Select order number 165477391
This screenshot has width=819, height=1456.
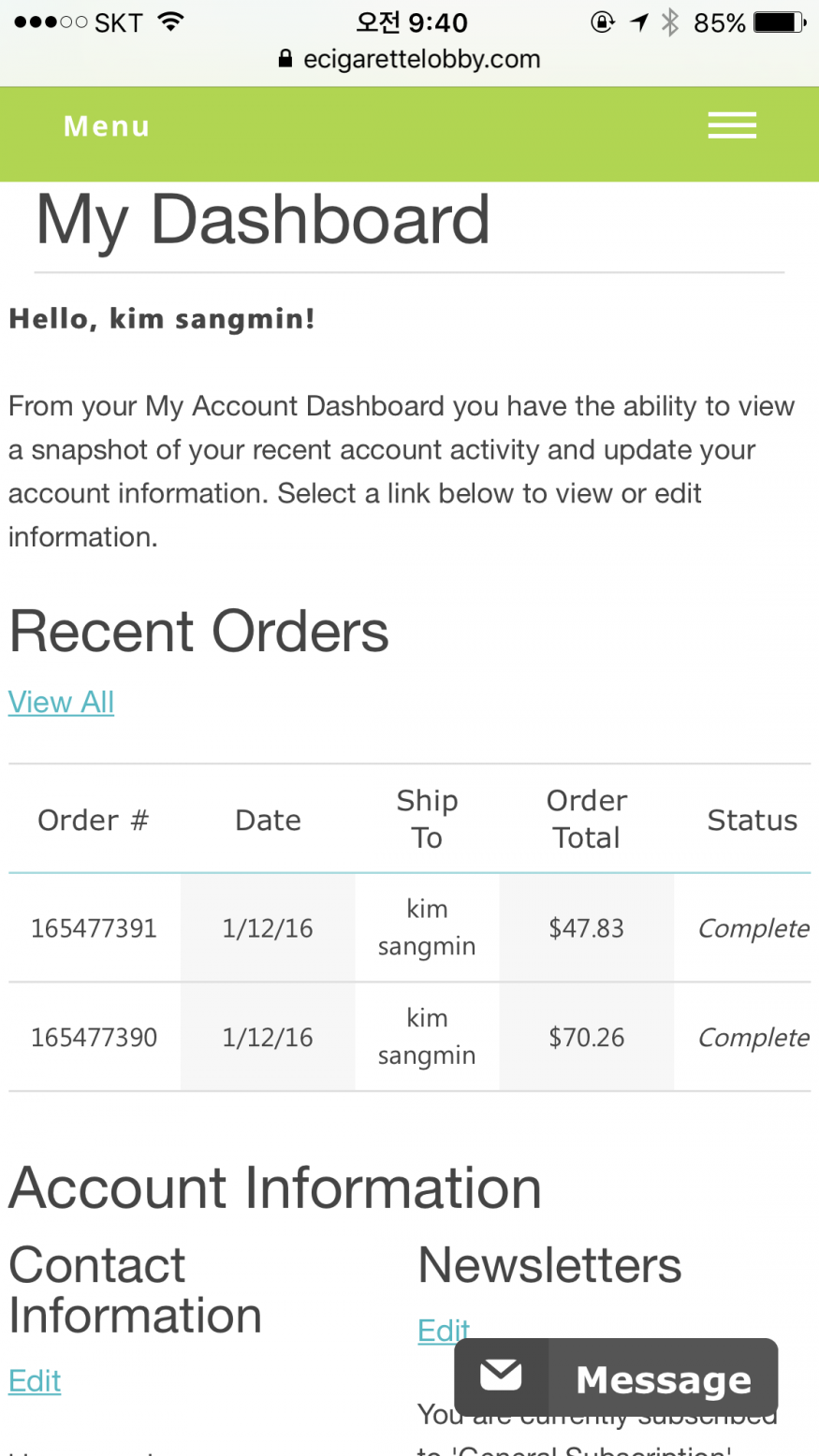94,928
